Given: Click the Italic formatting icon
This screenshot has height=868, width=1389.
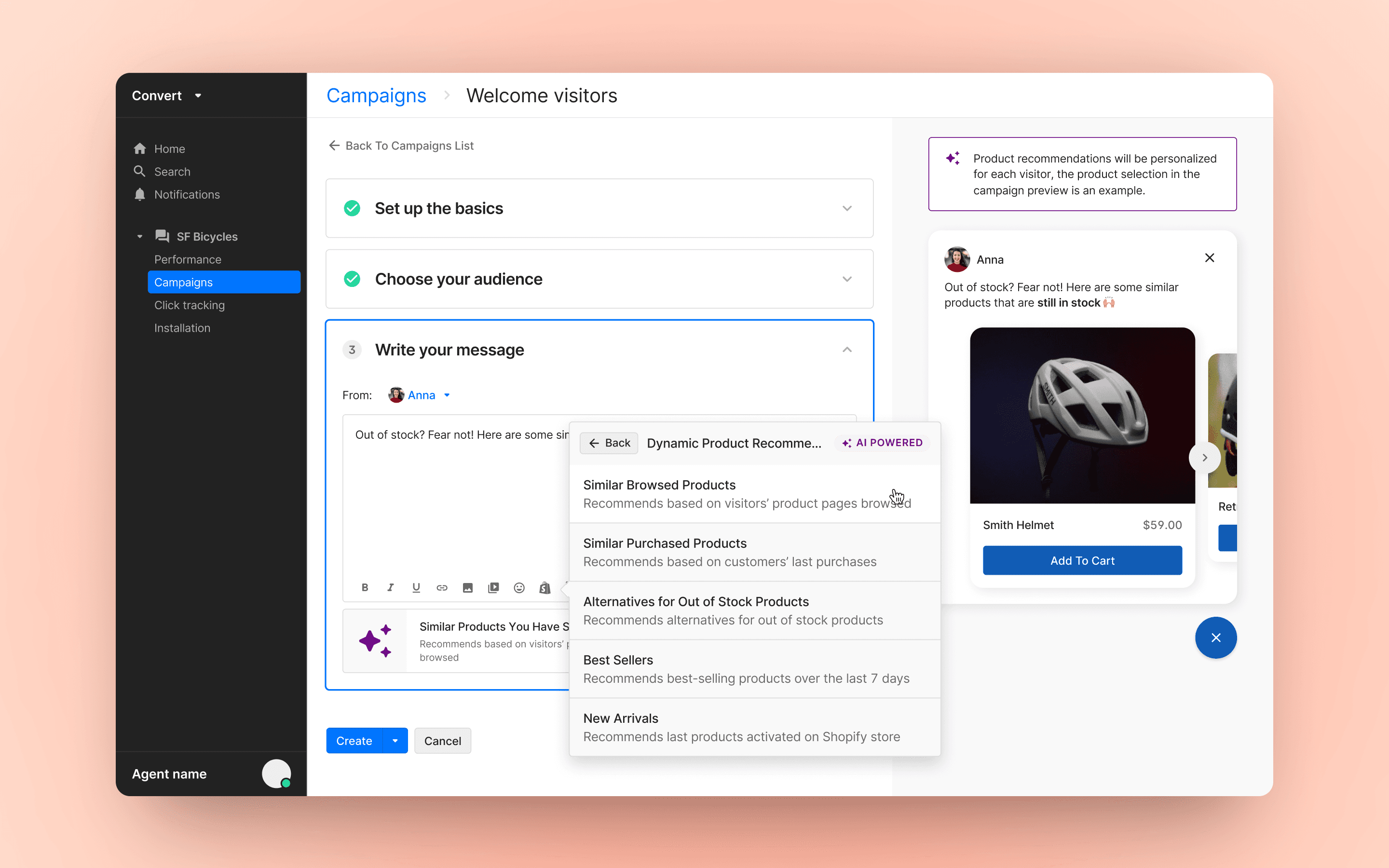Looking at the screenshot, I should coord(390,587).
